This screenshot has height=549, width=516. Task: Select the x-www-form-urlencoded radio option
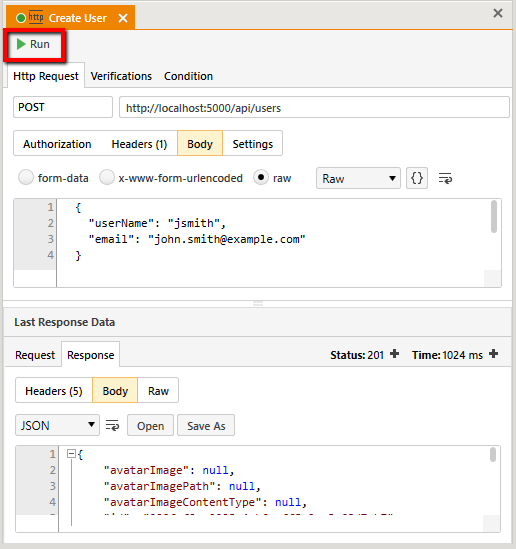107,177
